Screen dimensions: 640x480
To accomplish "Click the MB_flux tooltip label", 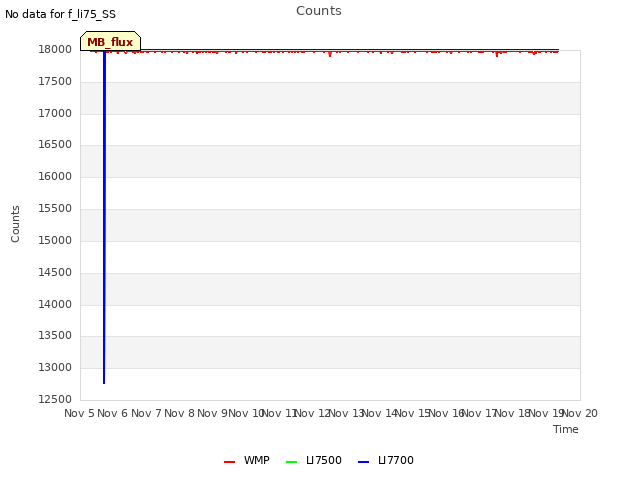I will (110, 42).
